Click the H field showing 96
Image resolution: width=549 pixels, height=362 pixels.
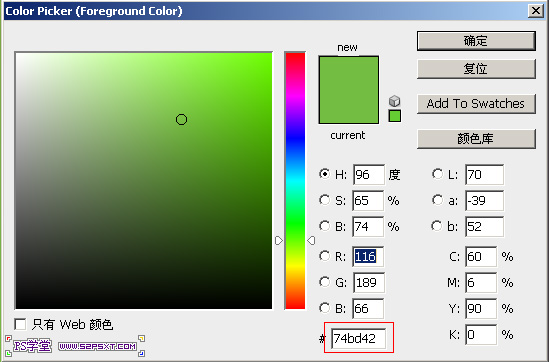(369, 174)
